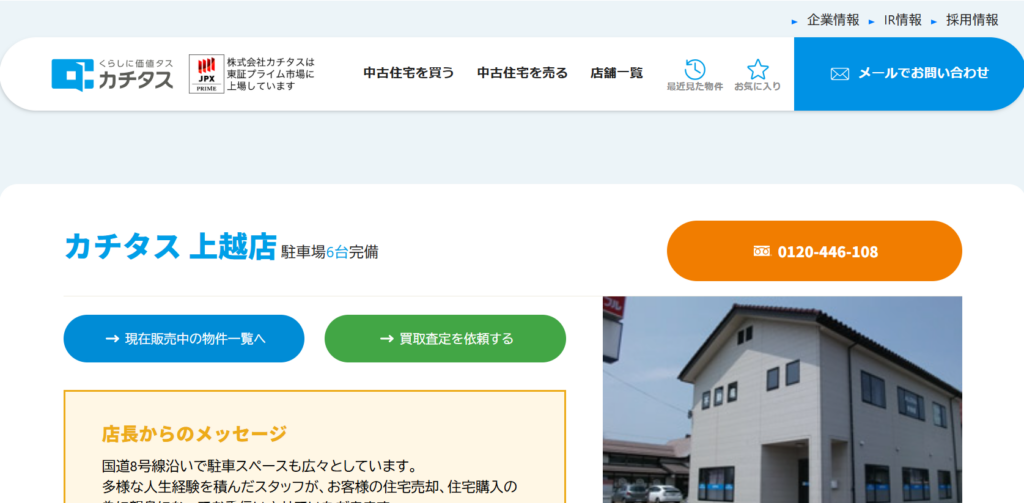1024x503 pixels.
Task: Click the カチタス logo
Action: click(x=112, y=74)
